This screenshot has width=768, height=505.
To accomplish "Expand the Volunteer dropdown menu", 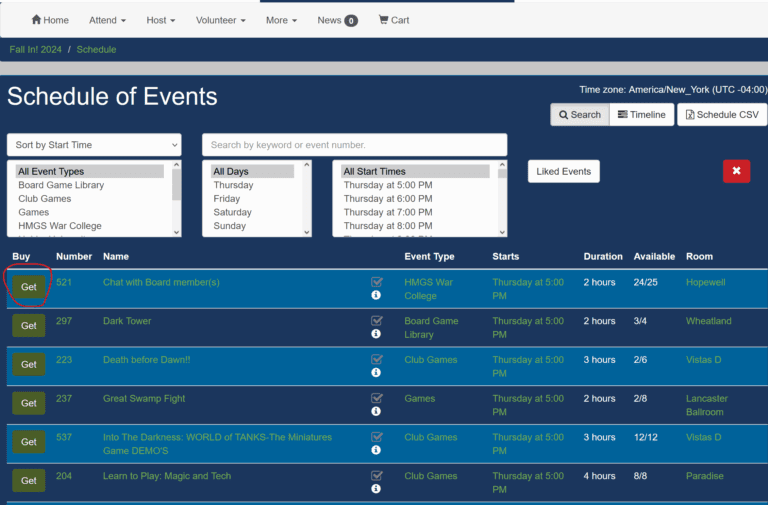I will (x=220, y=20).
